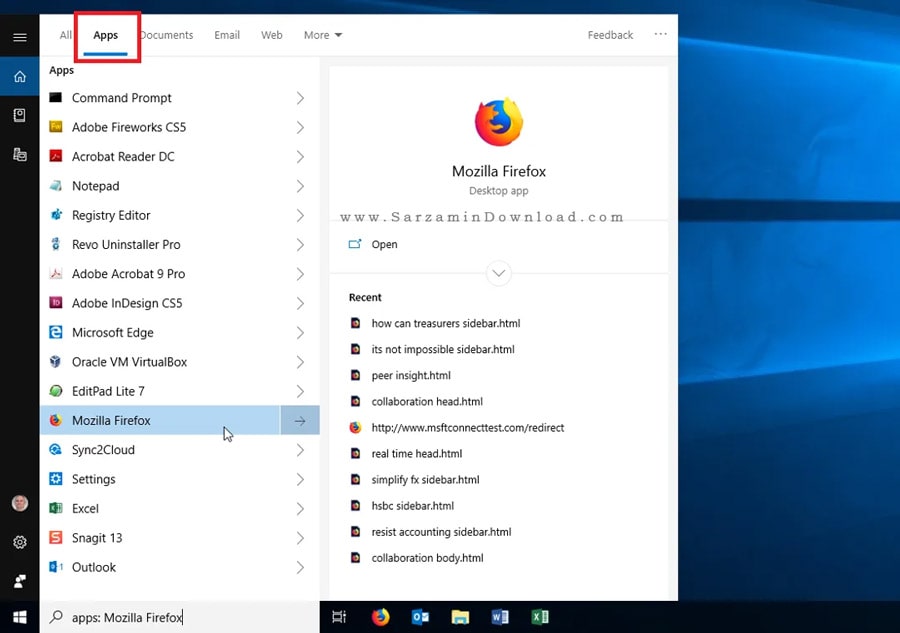Screen dimensions: 900x633
Task: Click the Oracle VM VirtualBox icon
Action: click(56, 362)
